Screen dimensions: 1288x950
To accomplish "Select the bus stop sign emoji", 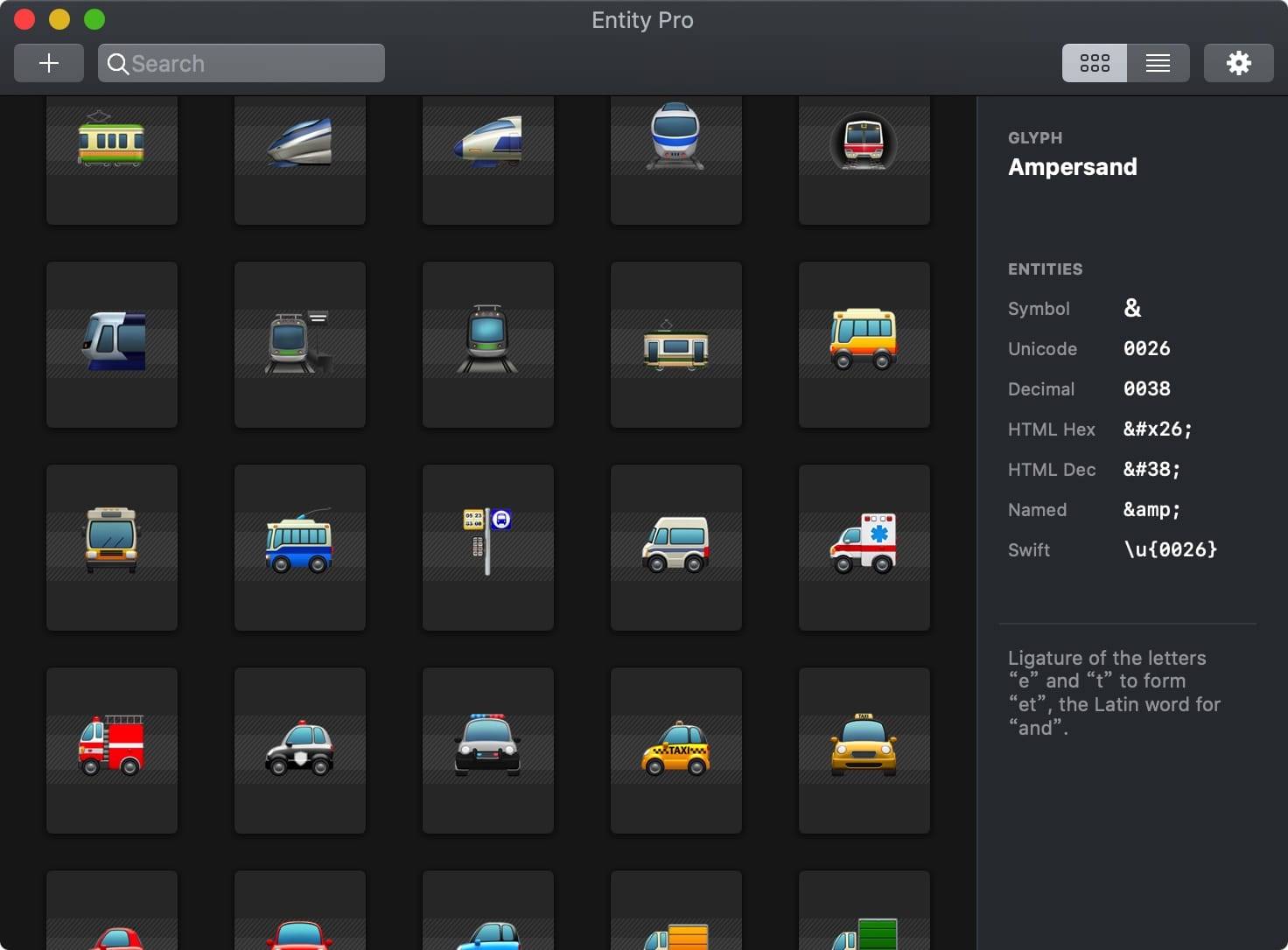I will (x=488, y=548).
